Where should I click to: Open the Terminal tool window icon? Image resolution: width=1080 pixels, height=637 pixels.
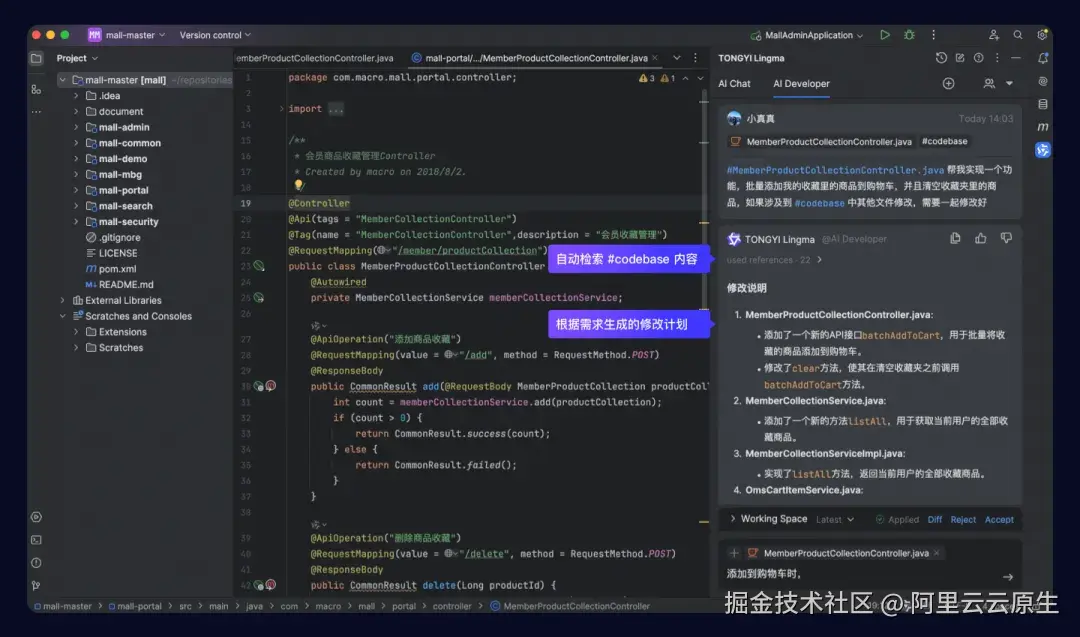pyautogui.click(x=36, y=540)
